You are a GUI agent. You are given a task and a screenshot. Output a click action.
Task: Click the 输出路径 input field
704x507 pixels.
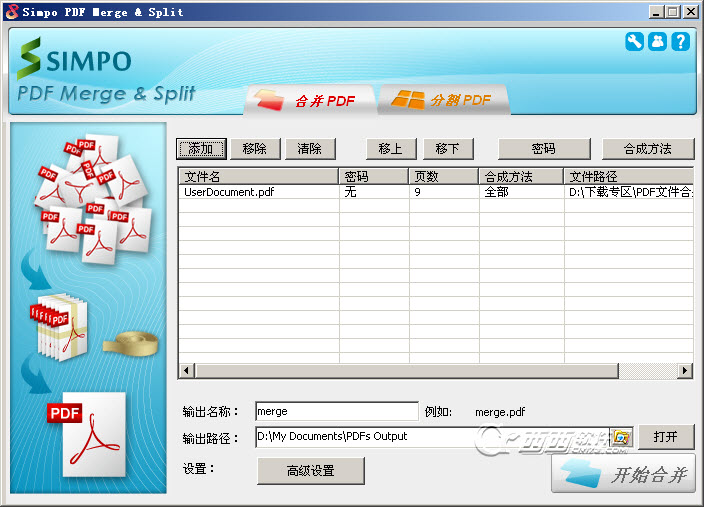432,437
